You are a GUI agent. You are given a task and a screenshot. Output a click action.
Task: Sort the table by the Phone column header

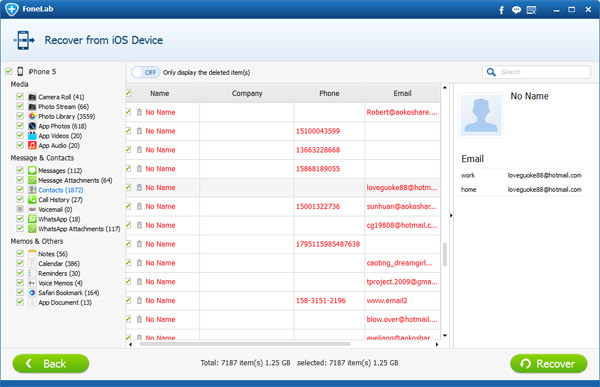click(x=329, y=93)
